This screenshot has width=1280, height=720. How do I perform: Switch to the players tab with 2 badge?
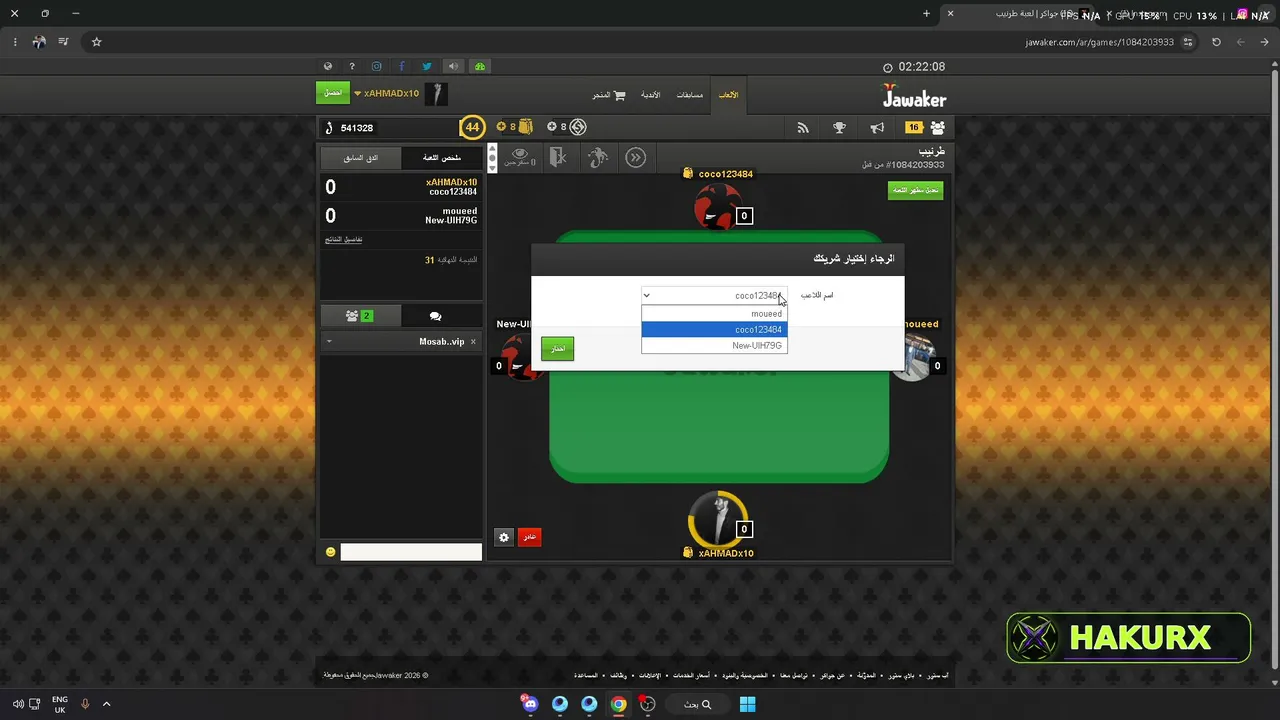pos(360,316)
